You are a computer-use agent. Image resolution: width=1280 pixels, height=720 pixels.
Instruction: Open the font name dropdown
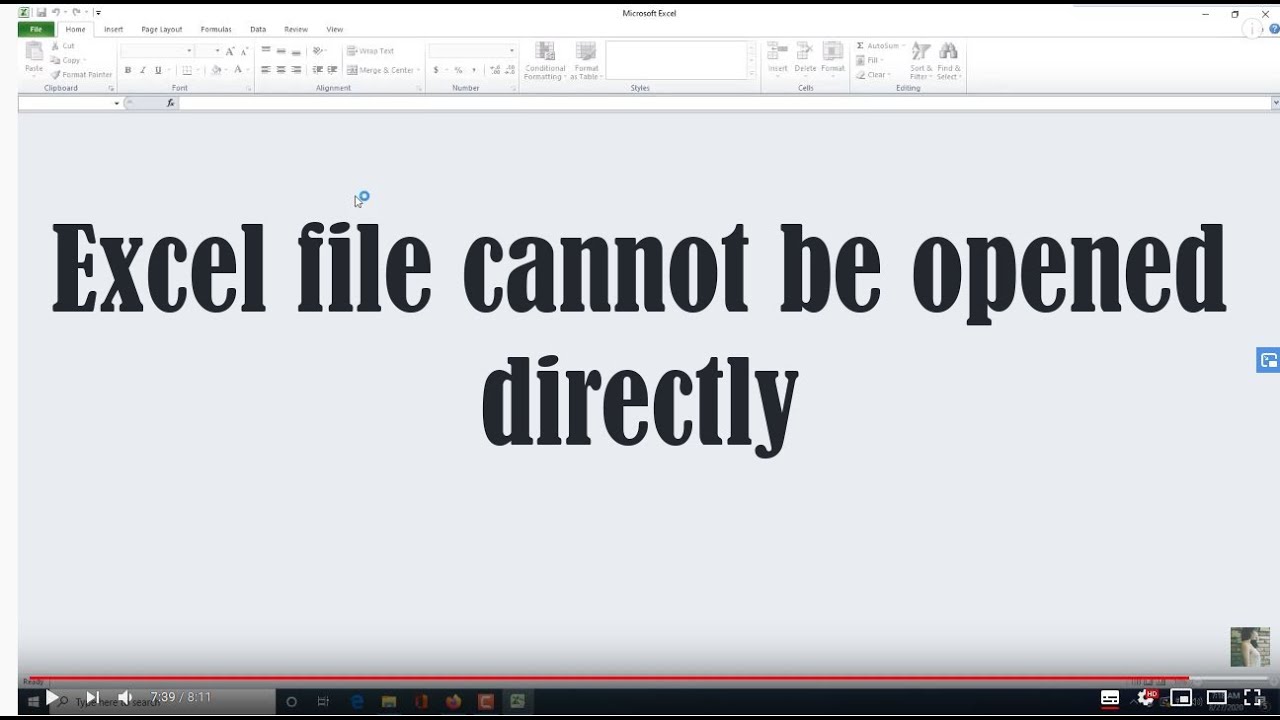[189, 51]
